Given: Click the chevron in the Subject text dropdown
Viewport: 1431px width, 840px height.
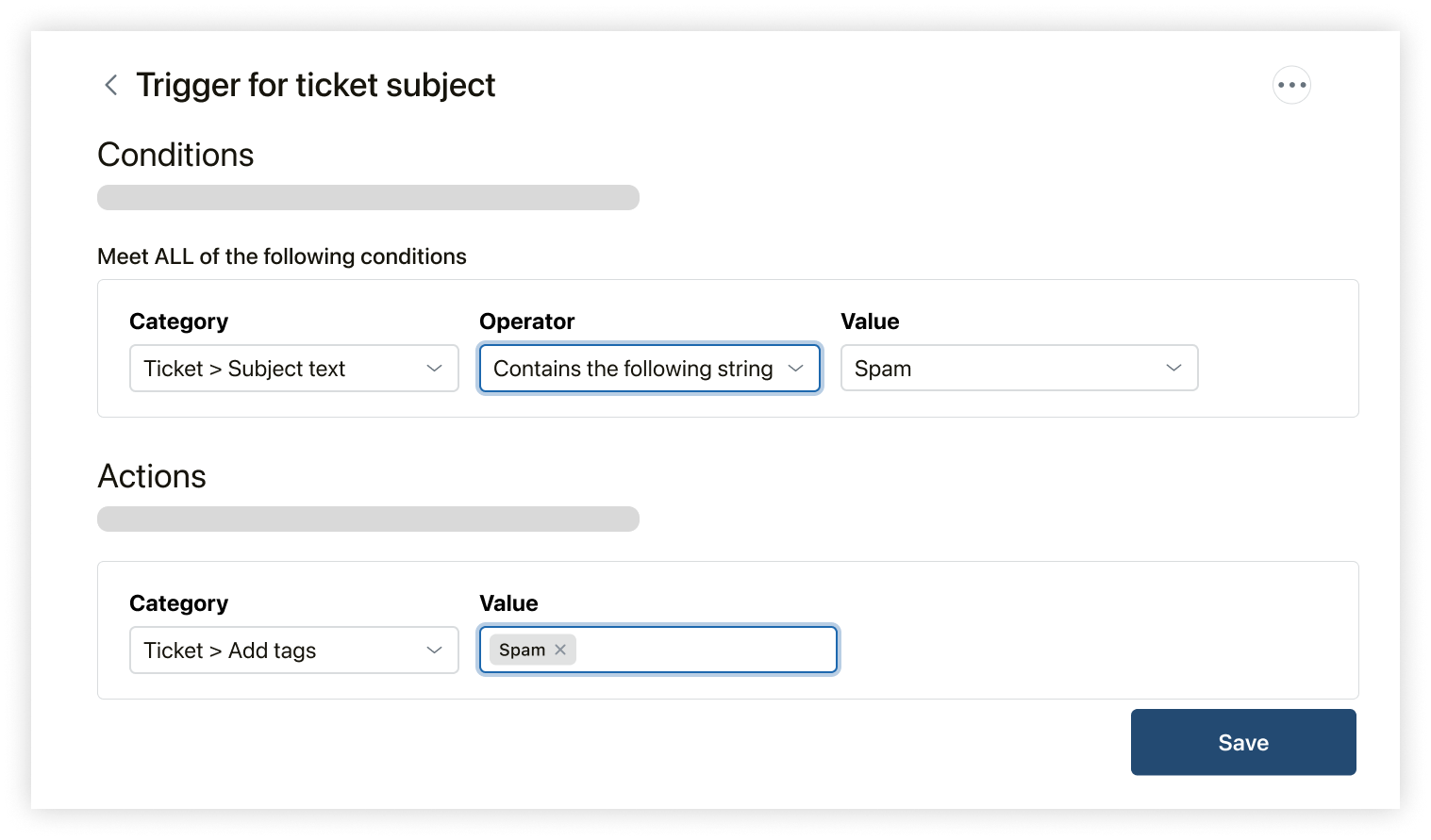Looking at the screenshot, I should pyautogui.click(x=434, y=368).
